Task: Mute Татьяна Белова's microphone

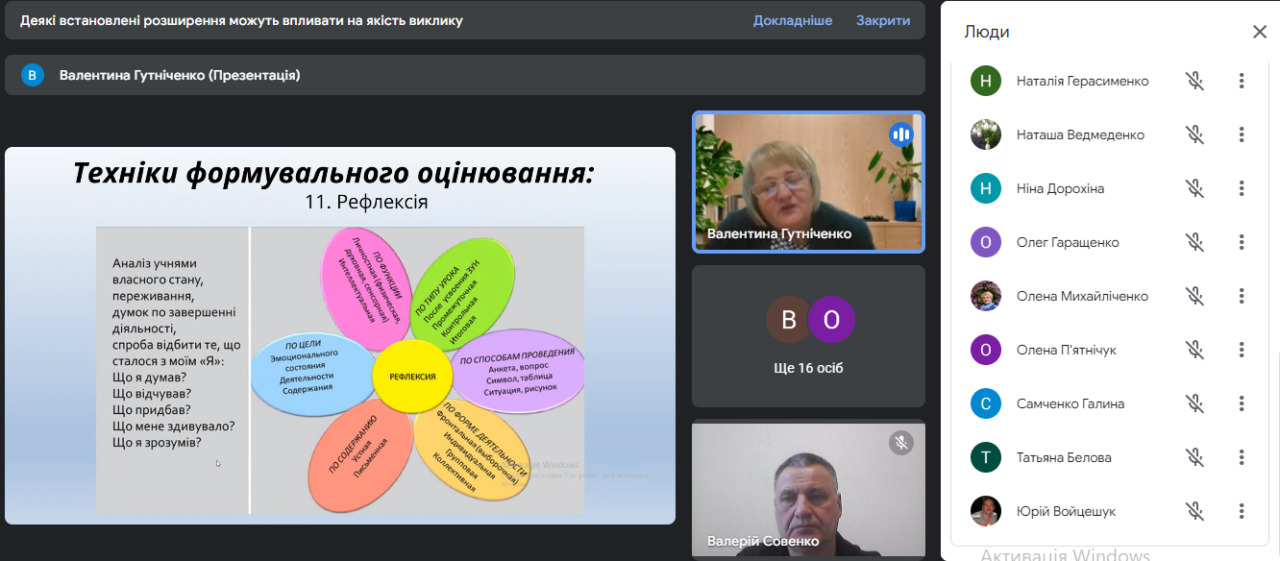Action: pos(1194,458)
